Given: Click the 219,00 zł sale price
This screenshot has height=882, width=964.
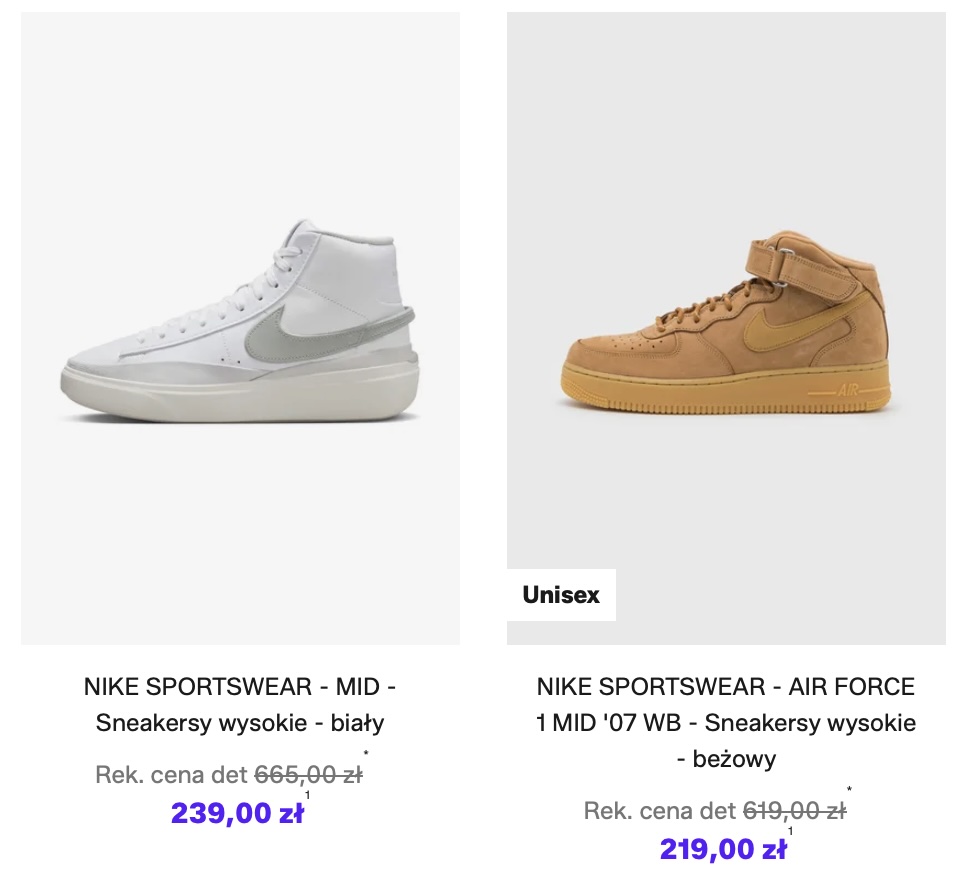Looking at the screenshot, I should click(722, 849).
